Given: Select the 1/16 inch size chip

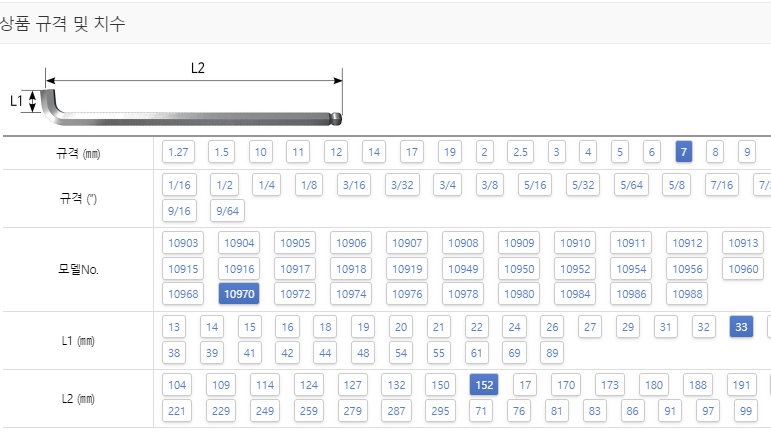Looking at the screenshot, I should click(x=179, y=185).
